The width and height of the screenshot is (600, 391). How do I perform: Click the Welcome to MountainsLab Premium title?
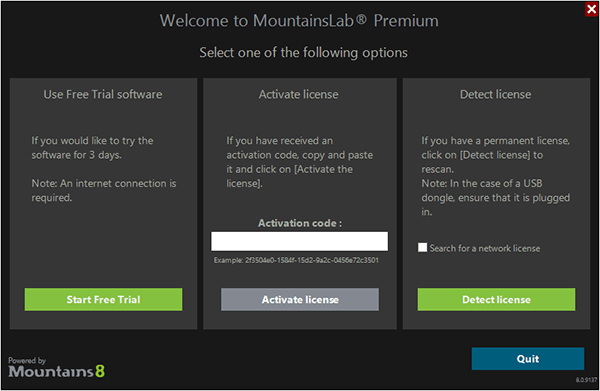299,21
